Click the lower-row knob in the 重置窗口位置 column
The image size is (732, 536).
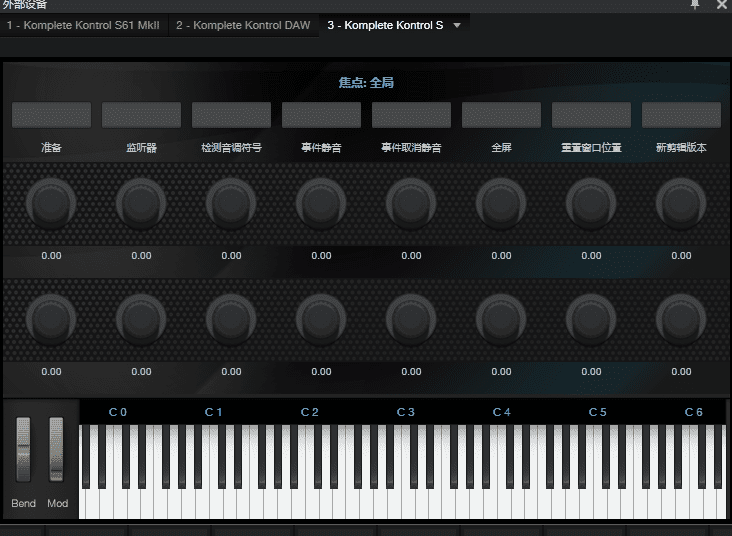pos(591,319)
